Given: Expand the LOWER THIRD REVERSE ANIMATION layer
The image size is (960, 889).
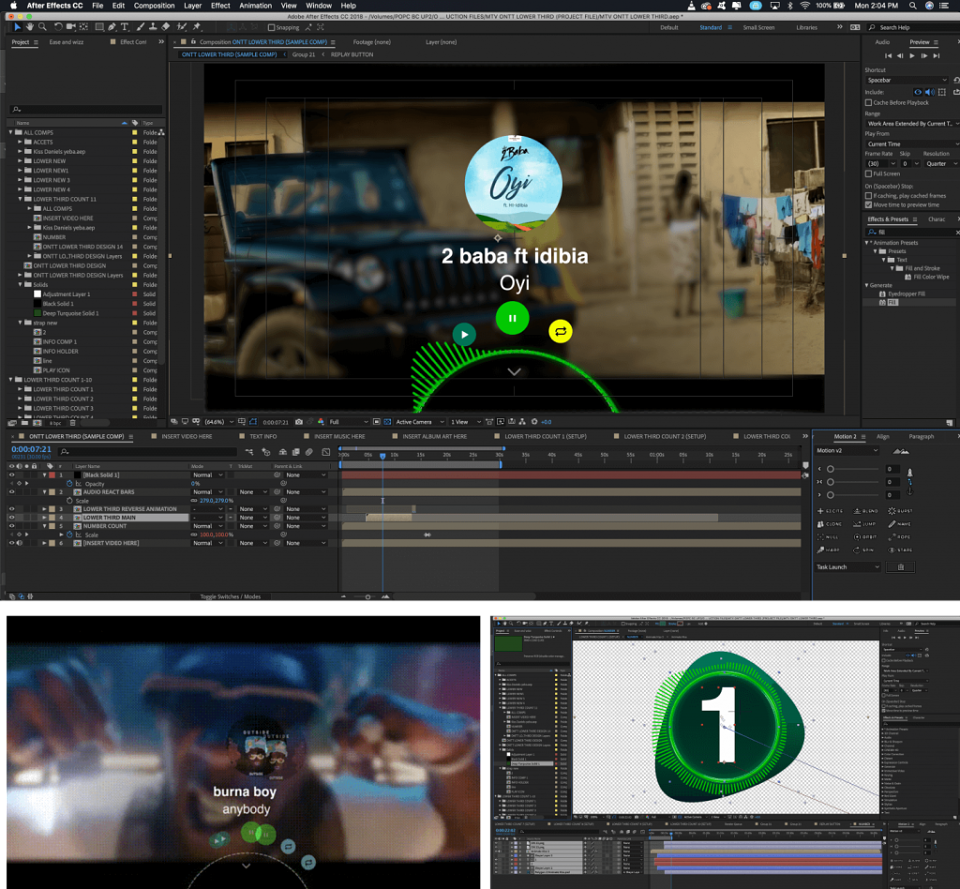Looking at the screenshot, I should pos(44,509).
